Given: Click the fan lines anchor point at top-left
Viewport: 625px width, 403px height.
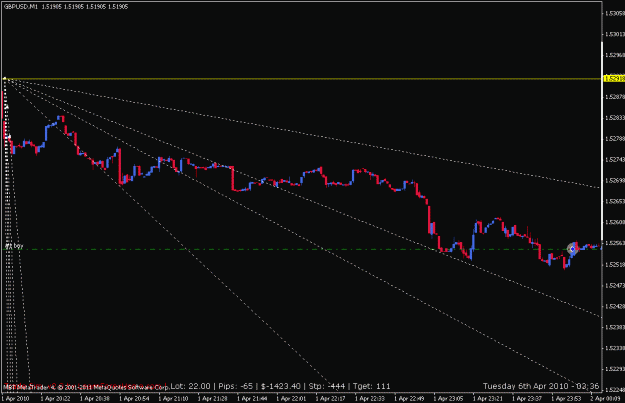Looking at the screenshot, I should pos(5,79).
